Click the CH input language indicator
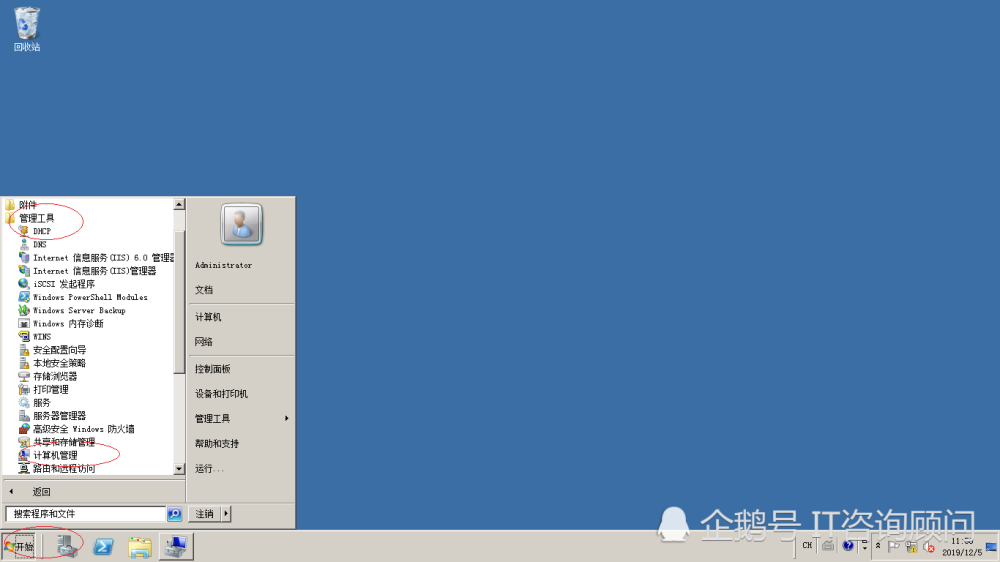The image size is (1000, 562). pos(807,545)
